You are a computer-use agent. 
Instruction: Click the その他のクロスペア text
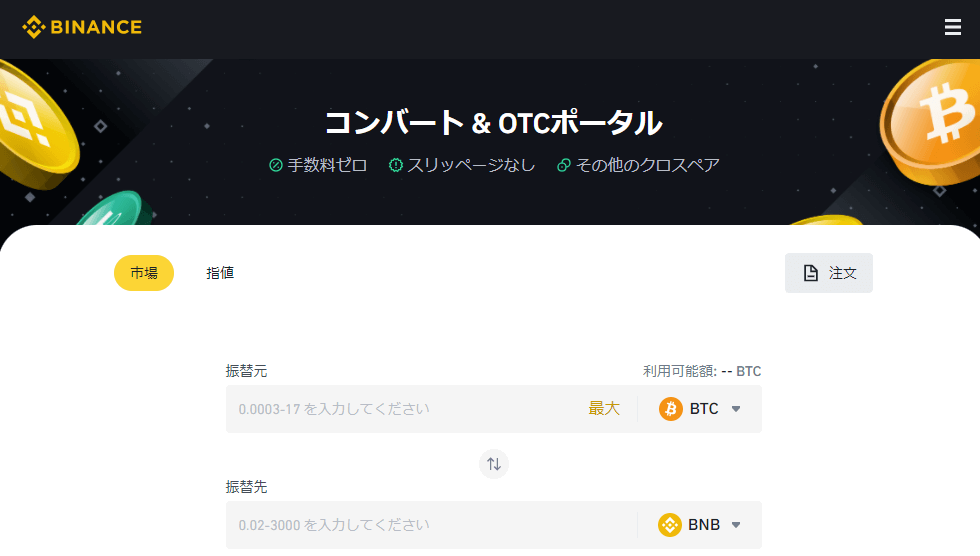coord(648,165)
